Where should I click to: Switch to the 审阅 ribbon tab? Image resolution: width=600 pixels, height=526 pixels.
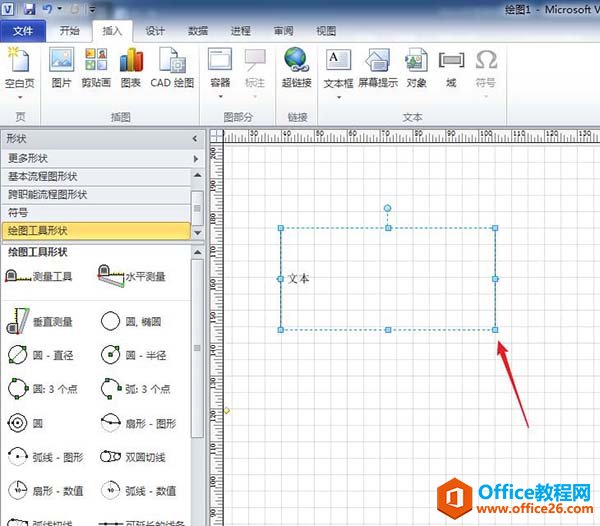click(x=284, y=31)
